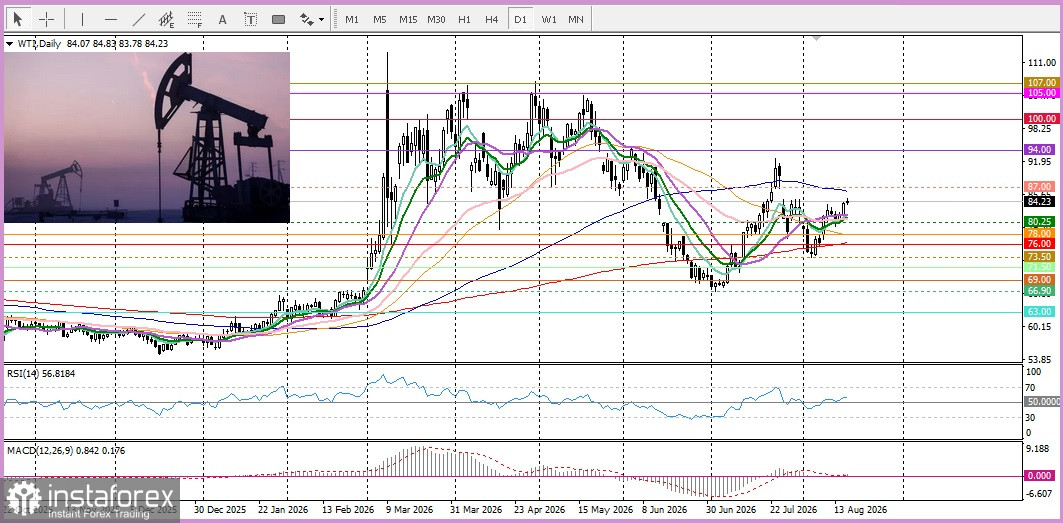Click the 23 Apr 2026 date label
This screenshot has width=1063, height=523.
(x=539, y=509)
